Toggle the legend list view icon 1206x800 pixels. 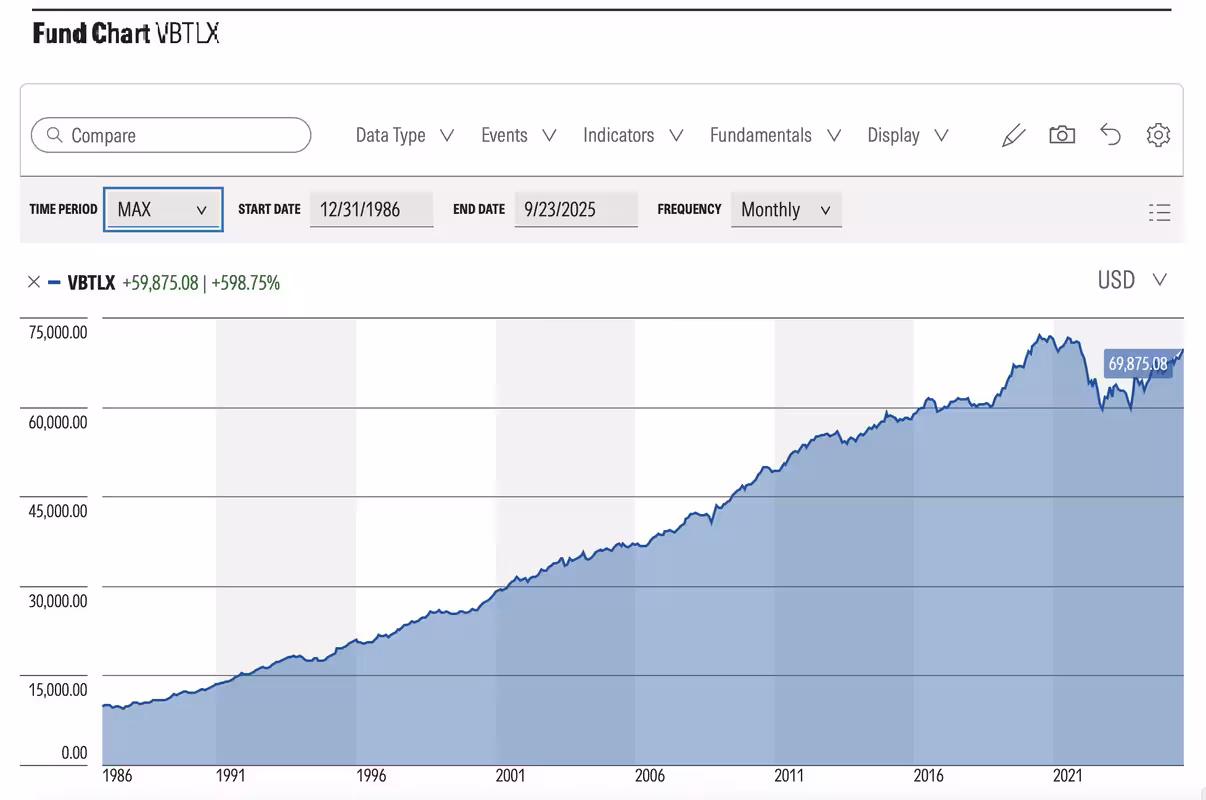[x=1160, y=212]
